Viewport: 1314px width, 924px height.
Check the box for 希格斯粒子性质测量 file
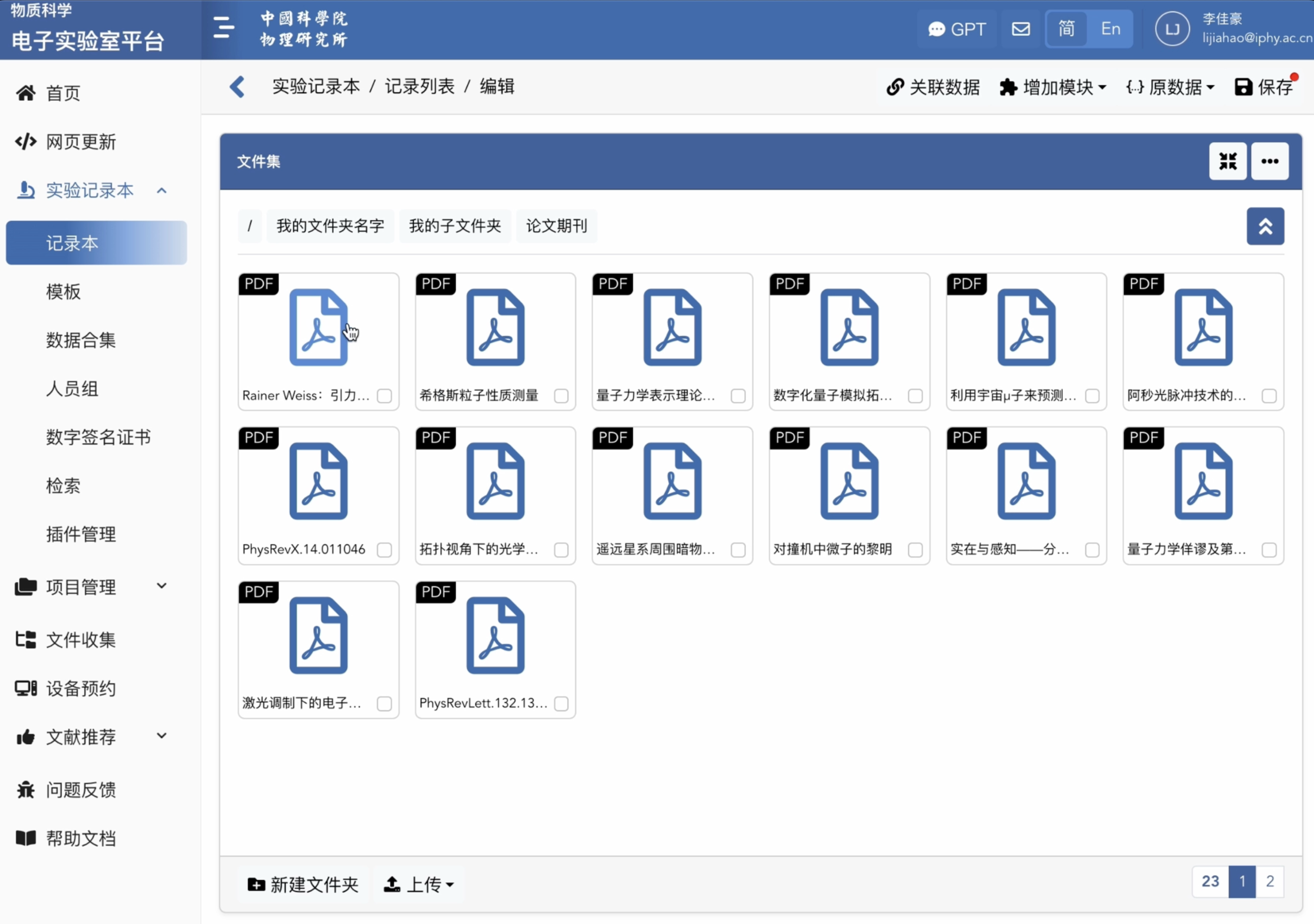click(x=561, y=396)
